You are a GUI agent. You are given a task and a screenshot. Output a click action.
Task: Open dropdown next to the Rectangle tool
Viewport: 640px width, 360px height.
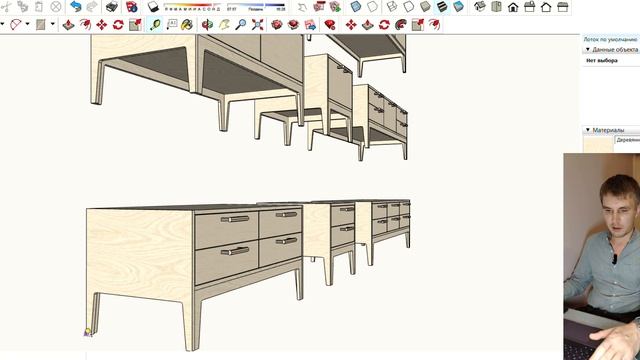53,24
